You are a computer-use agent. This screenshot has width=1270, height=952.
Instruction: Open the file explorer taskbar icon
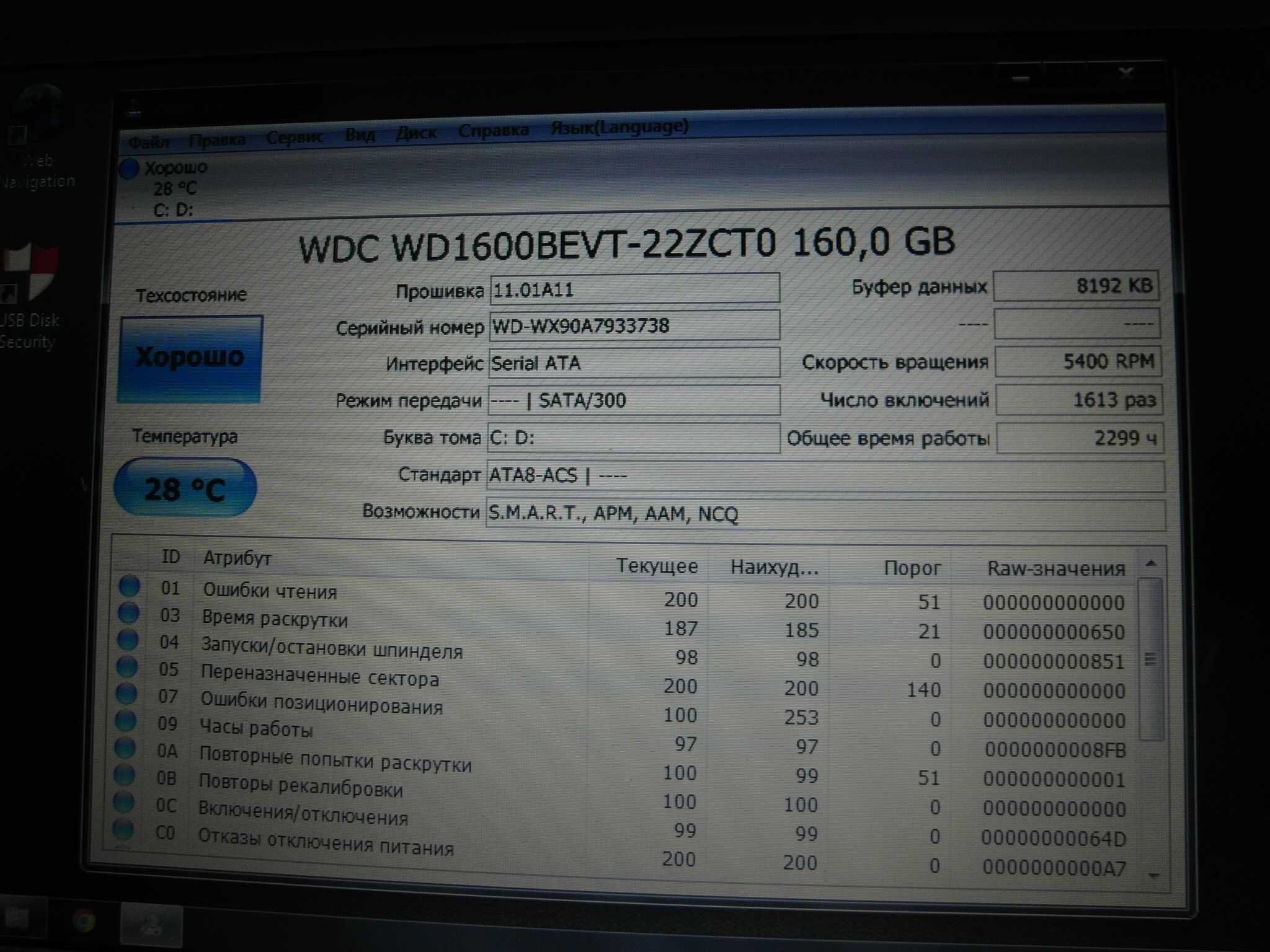coord(17,918)
